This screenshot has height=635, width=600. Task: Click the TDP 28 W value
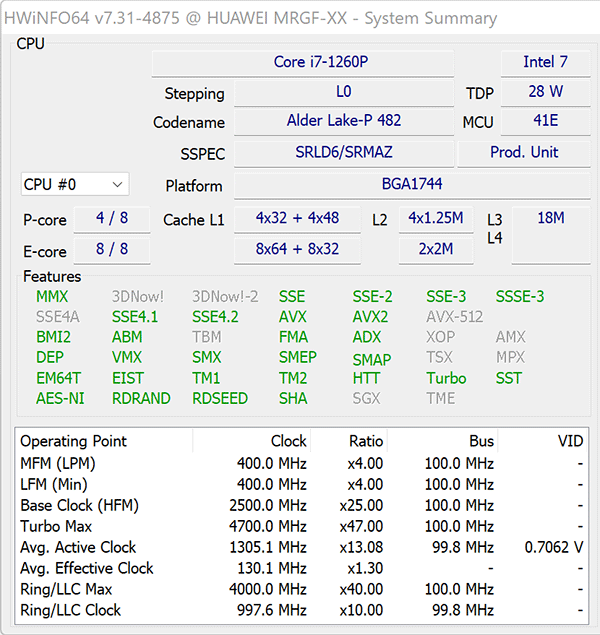tap(545, 92)
